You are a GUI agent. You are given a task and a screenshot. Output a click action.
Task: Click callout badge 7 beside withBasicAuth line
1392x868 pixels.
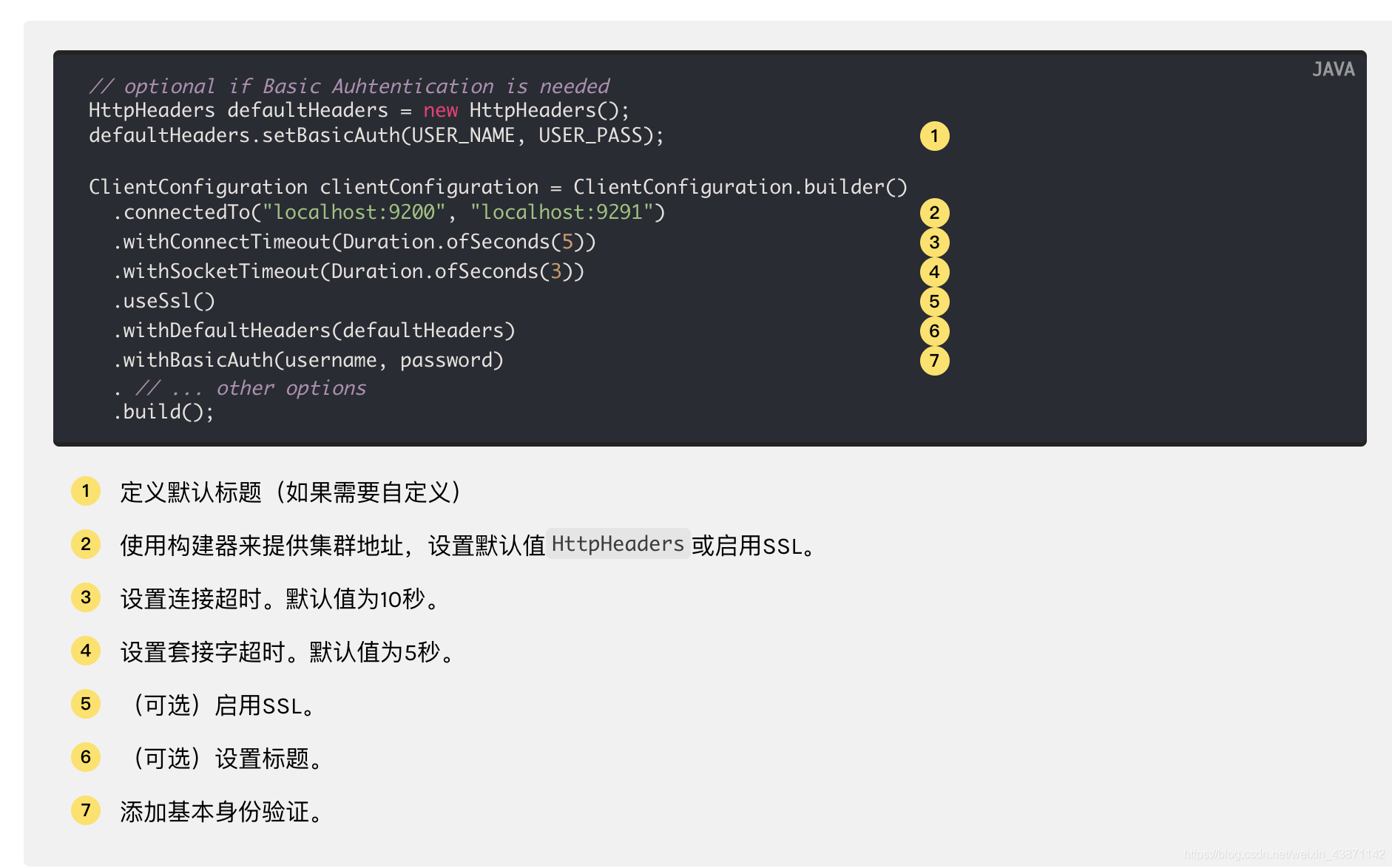934,361
